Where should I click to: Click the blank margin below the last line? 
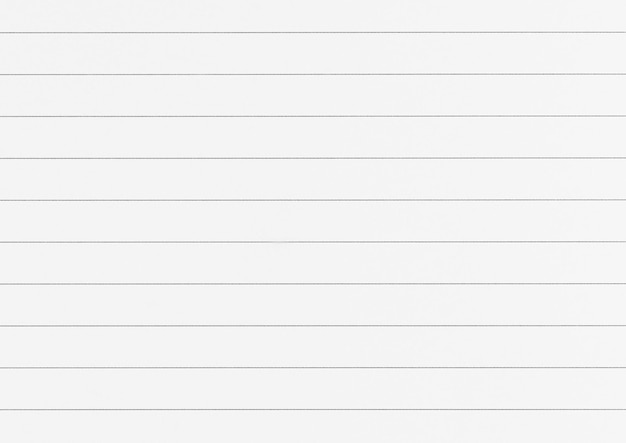(313, 427)
